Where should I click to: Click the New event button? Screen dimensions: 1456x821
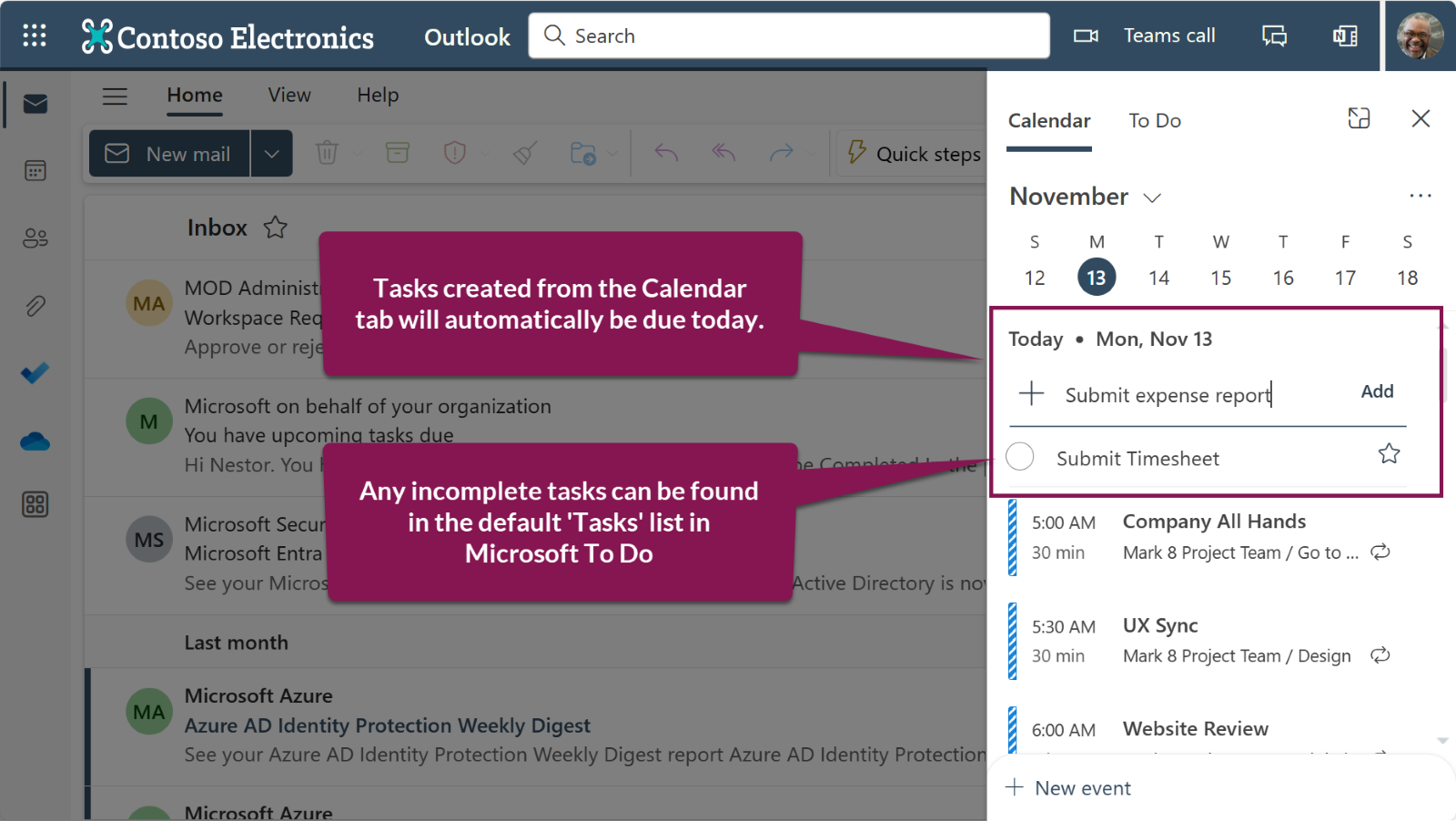point(1068,788)
